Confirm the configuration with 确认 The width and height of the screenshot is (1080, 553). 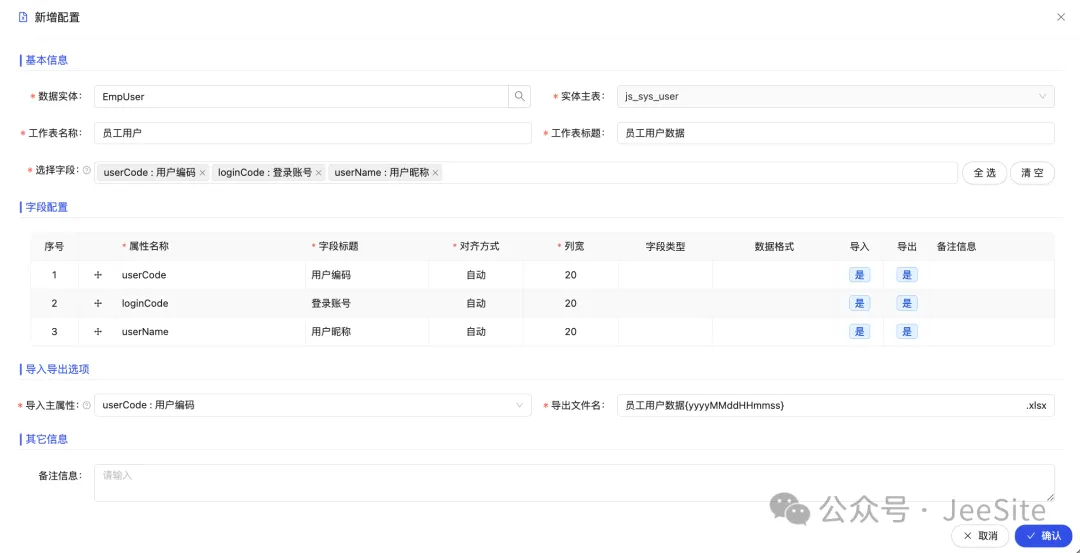[1043, 536]
